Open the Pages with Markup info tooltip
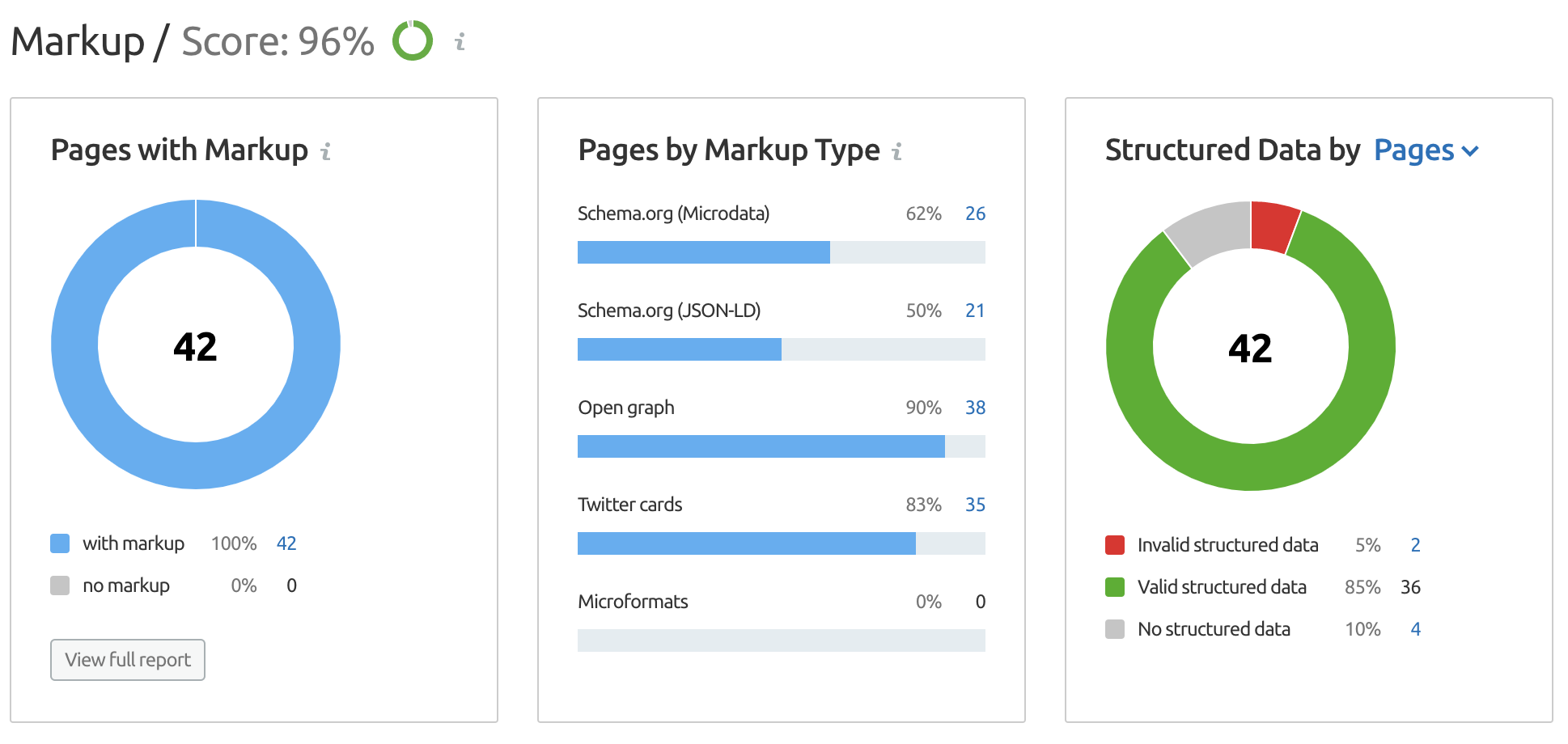The width and height of the screenshot is (1568, 744). [x=326, y=150]
